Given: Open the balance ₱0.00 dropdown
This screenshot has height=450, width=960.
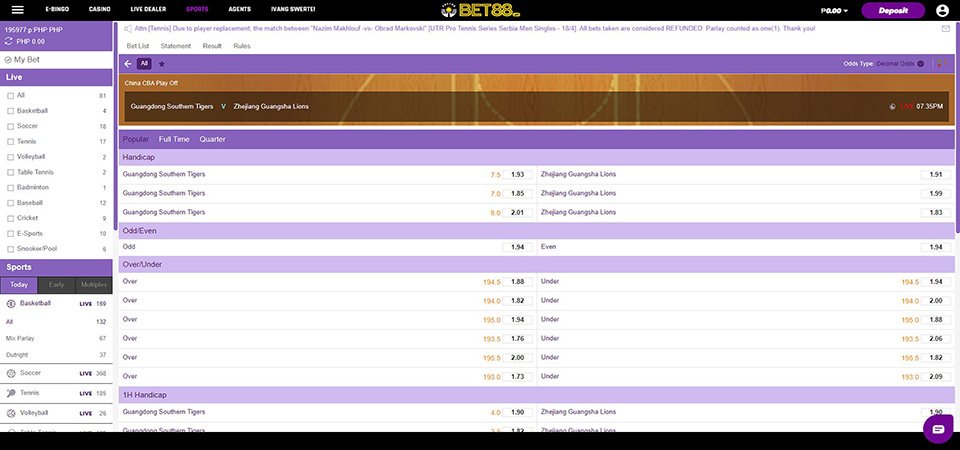Looking at the screenshot, I should [834, 10].
